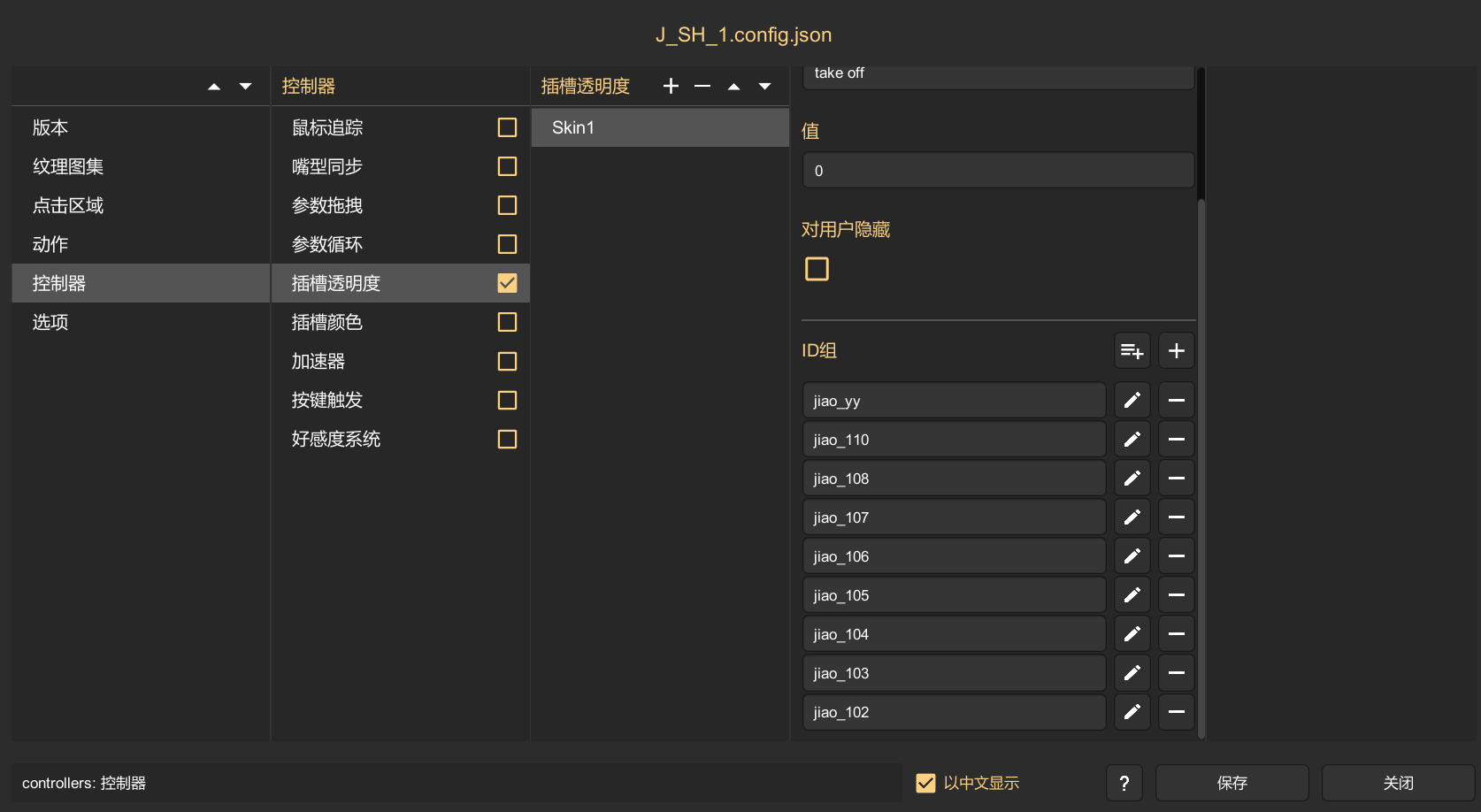Click the 保存 button
This screenshot has height=812, width=1481.
(x=1232, y=783)
